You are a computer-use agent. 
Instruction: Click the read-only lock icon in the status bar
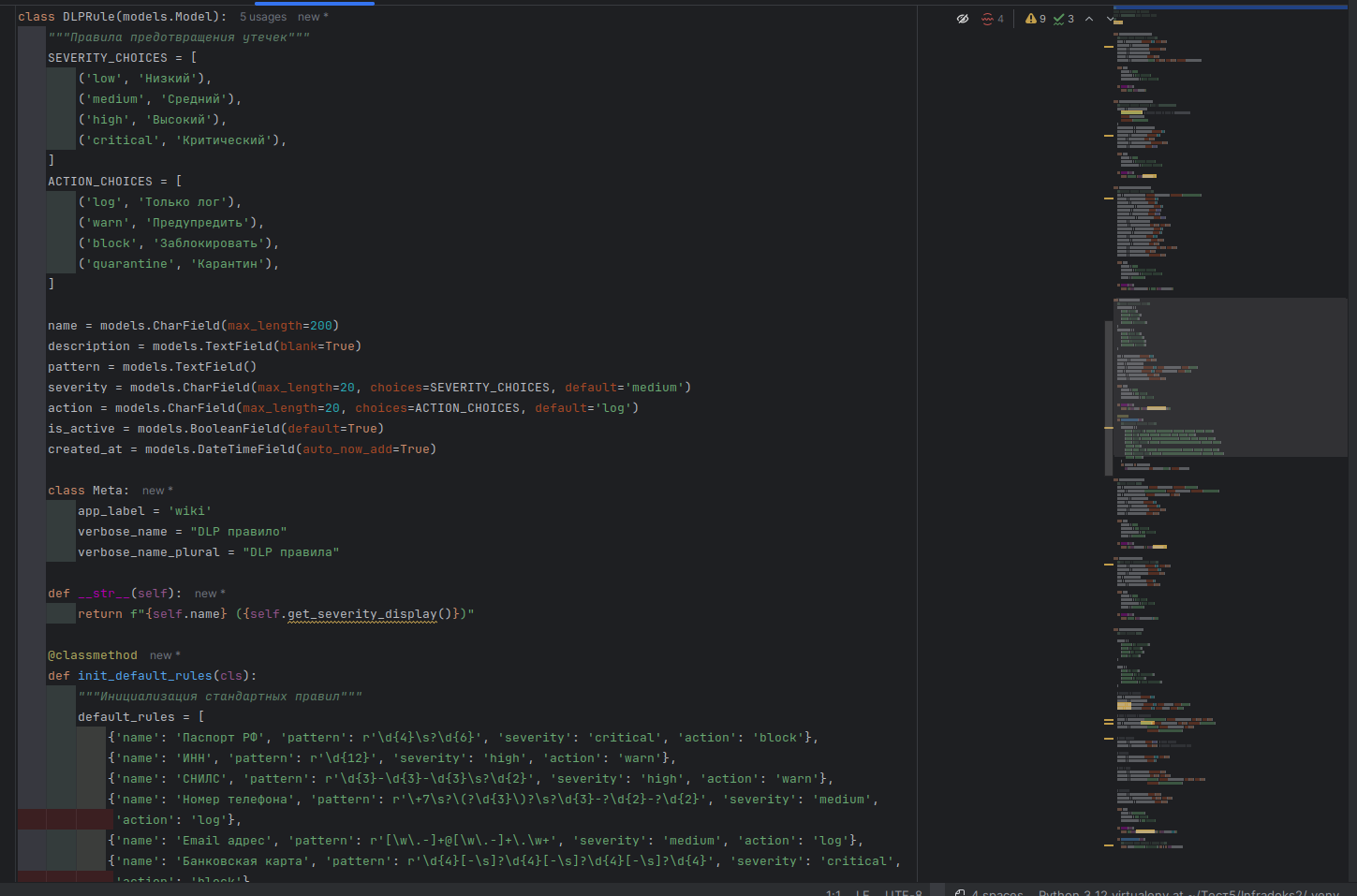pyautogui.click(x=960, y=892)
